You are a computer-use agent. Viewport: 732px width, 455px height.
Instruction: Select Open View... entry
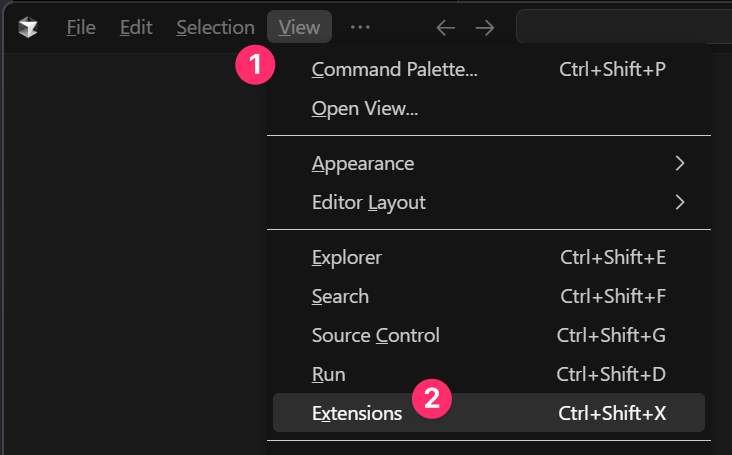(x=489, y=109)
